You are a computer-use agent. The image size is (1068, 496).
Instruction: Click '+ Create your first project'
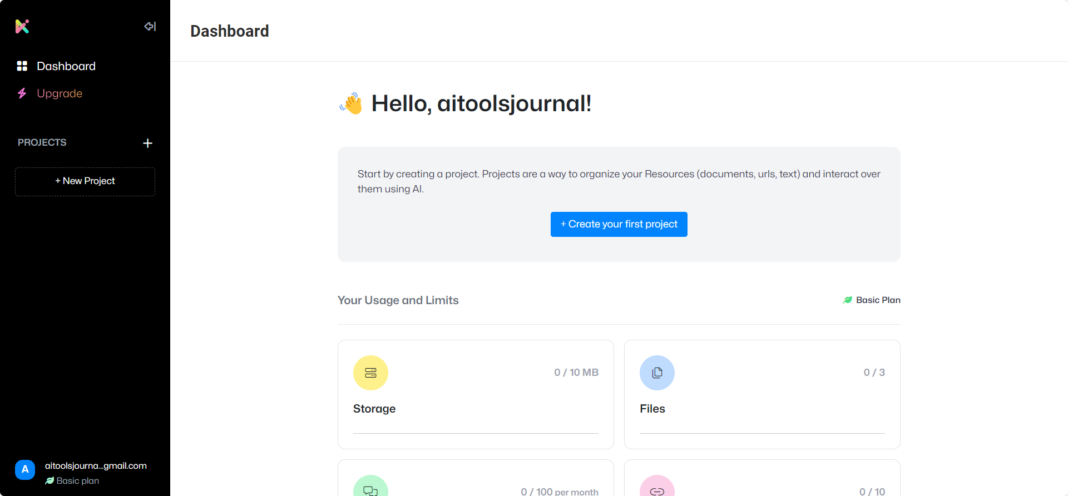tap(619, 224)
